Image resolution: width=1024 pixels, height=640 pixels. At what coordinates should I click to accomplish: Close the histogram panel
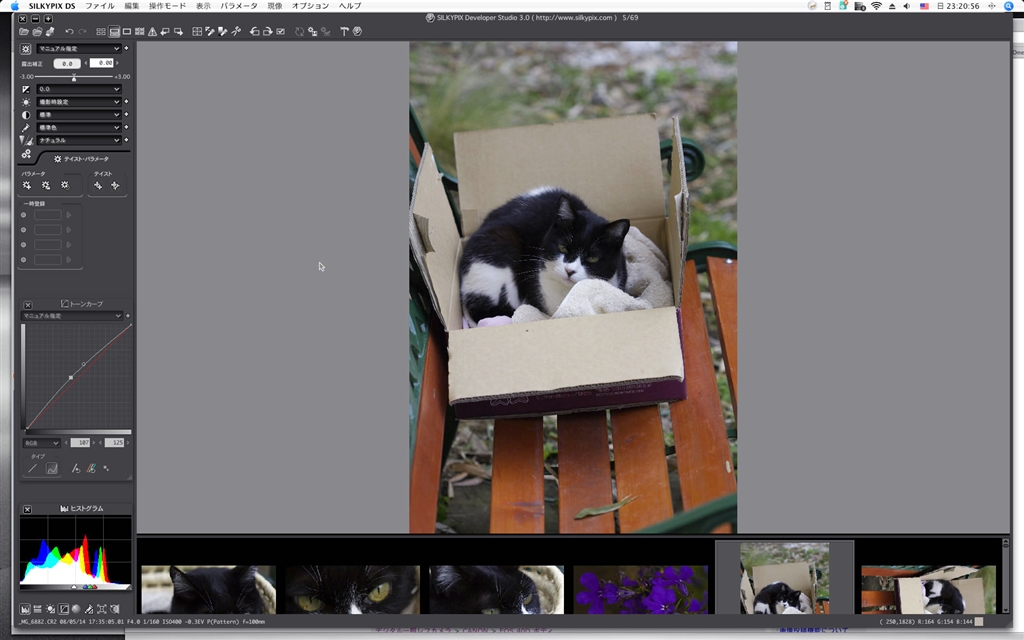click(x=28, y=509)
